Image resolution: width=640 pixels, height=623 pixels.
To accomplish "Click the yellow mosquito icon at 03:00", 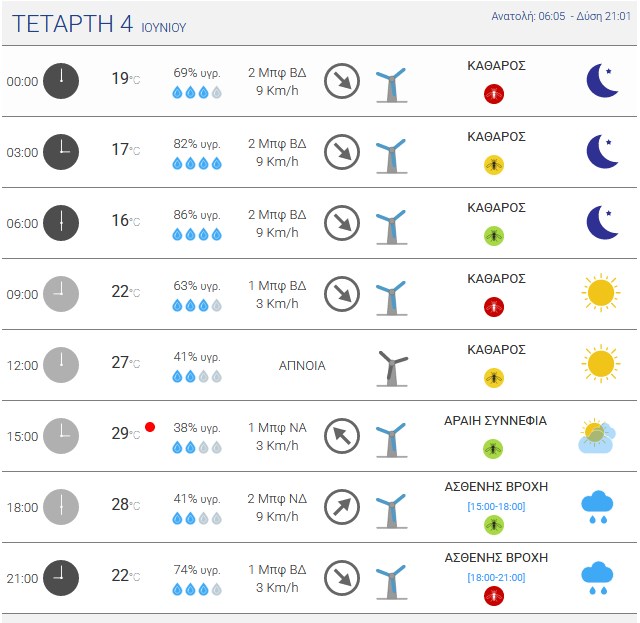I will pyautogui.click(x=493, y=165).
